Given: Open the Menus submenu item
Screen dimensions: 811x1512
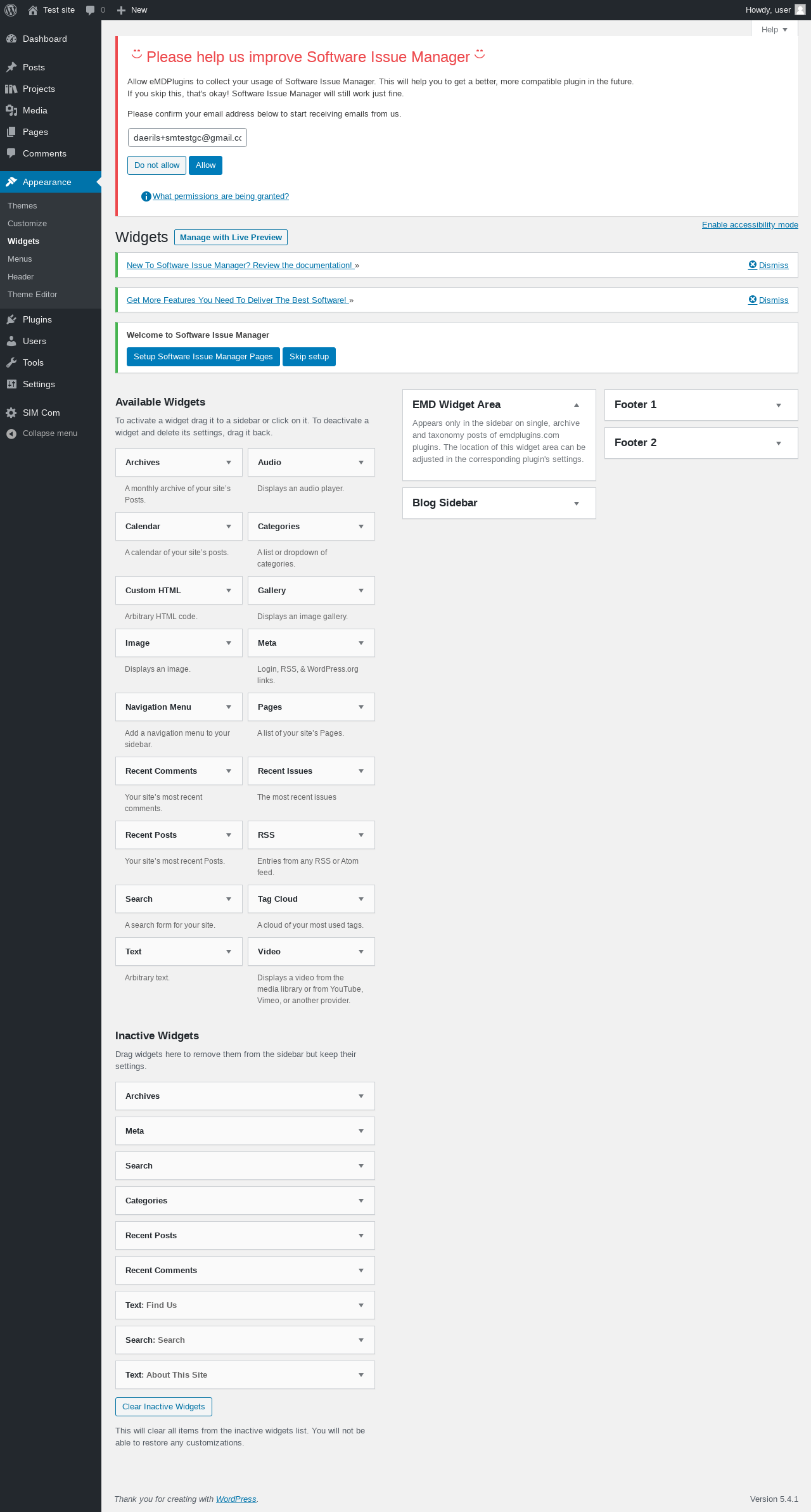Looking at the screenshot, I should coord(20,259).
